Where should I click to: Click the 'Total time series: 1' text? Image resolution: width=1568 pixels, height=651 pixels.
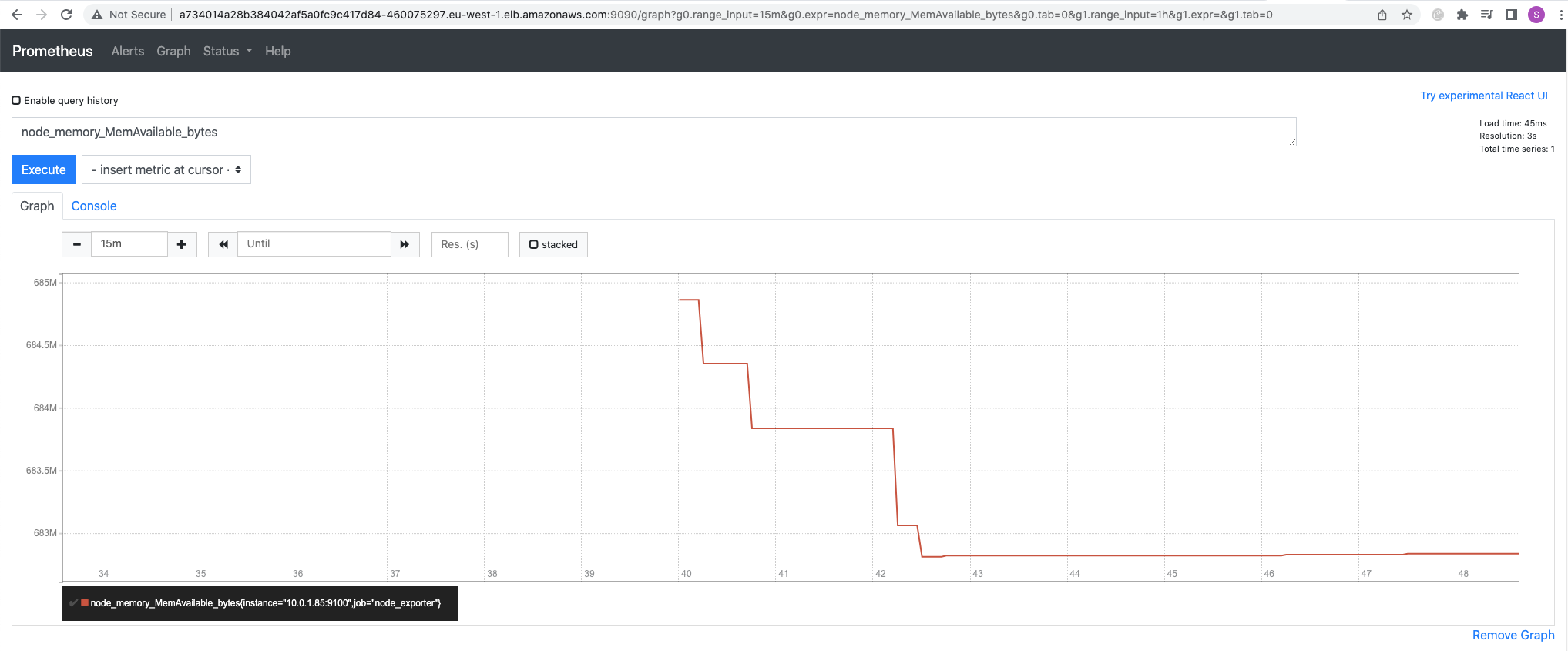(x=1517, y=149)
